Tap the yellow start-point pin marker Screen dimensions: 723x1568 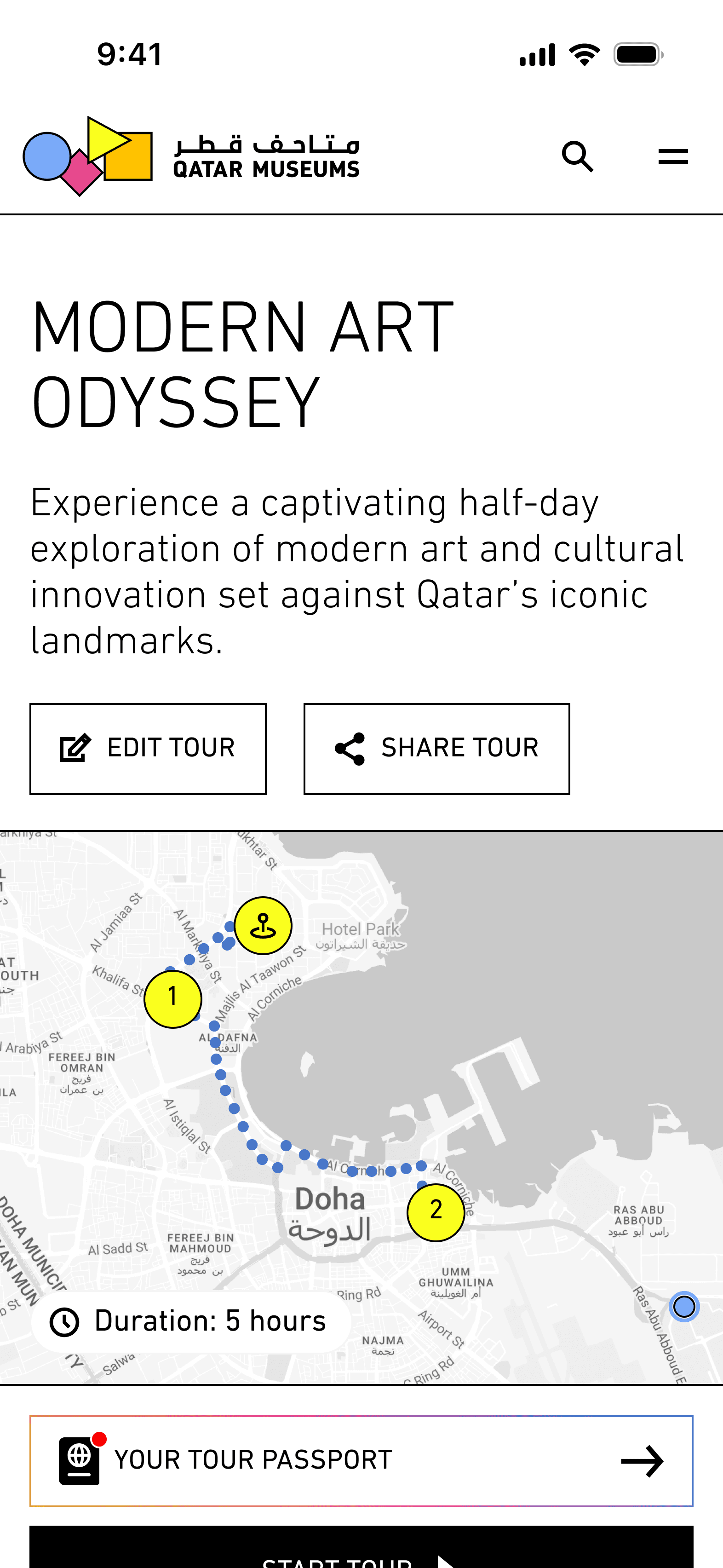click(x=263, y=925)
